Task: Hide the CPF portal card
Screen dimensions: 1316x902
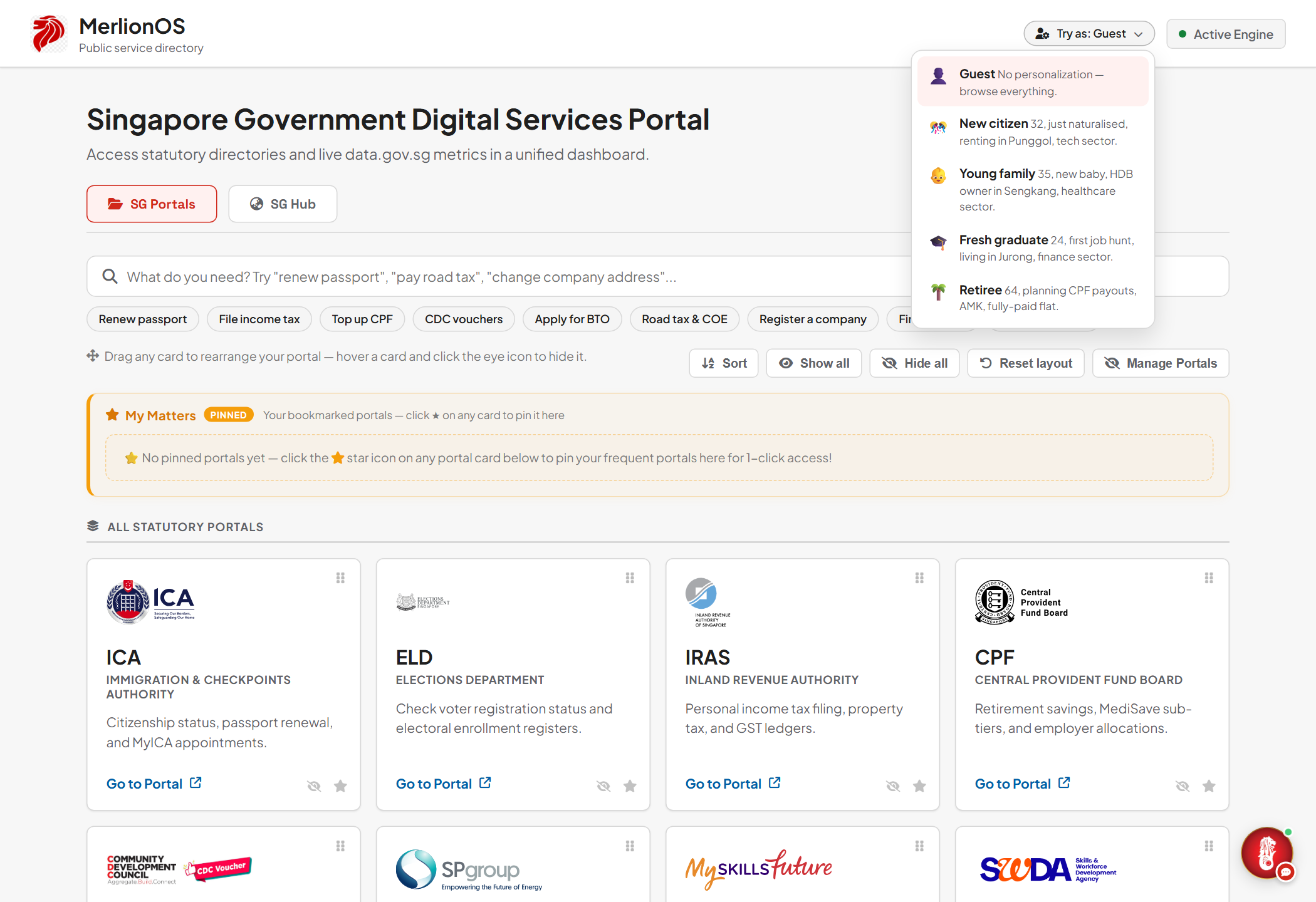Action: [1183, 785]
